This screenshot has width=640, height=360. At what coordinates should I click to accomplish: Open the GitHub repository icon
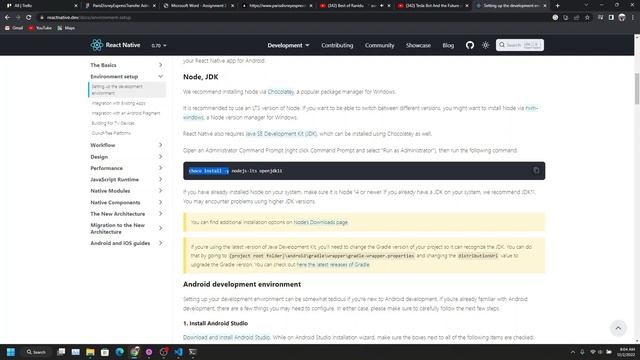(x=470, y=45)
